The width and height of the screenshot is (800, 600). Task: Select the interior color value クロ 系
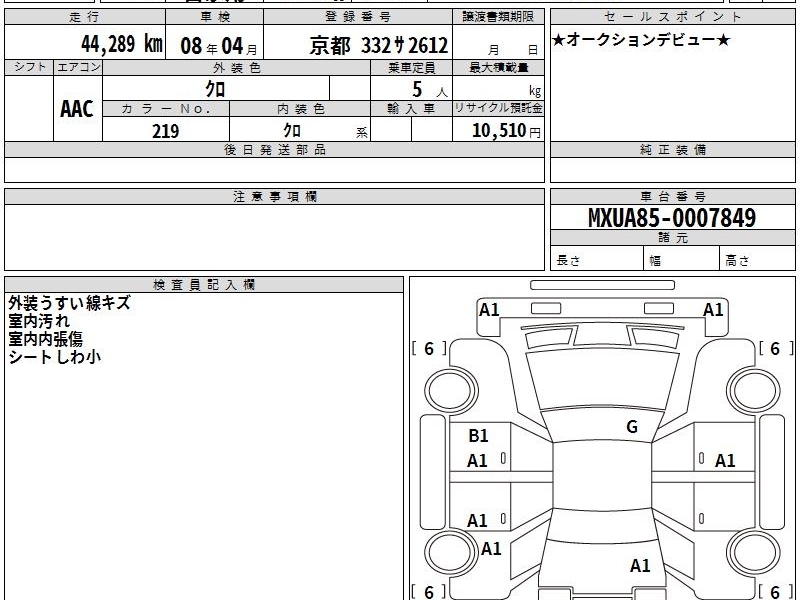[x=326, y=131]
